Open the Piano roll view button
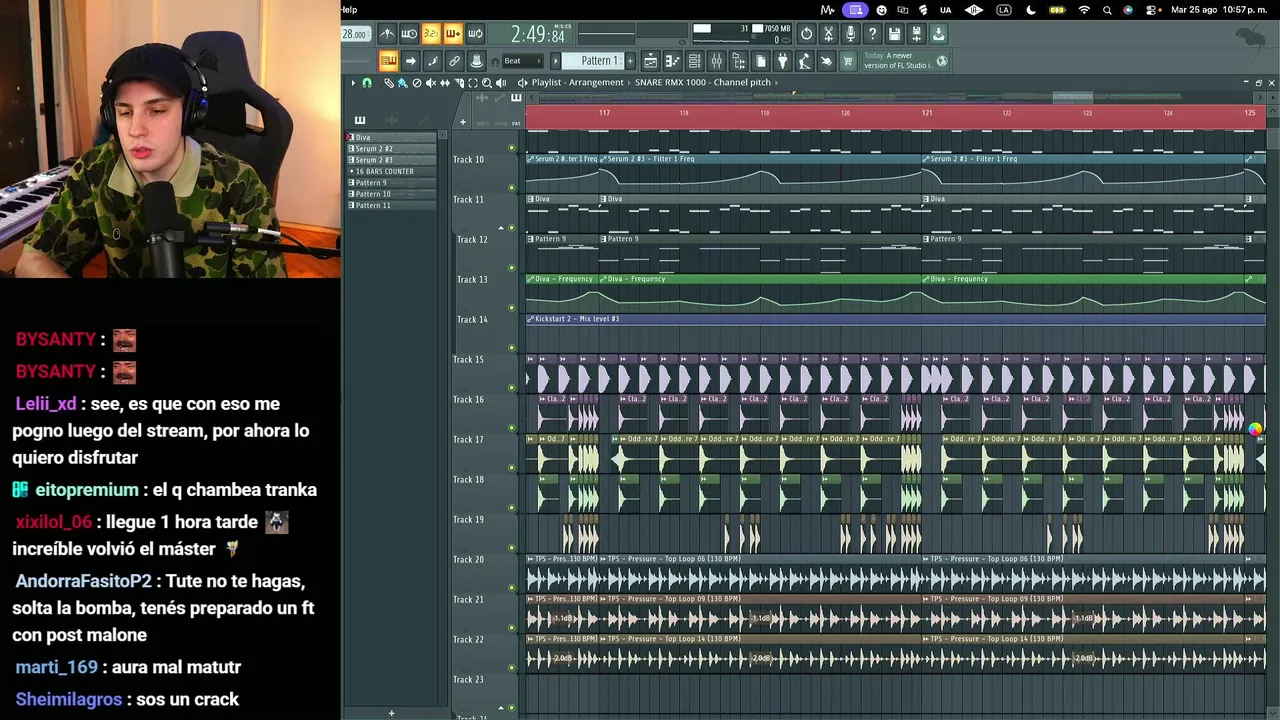The image size is (1280, 720). tap(672, 61)
